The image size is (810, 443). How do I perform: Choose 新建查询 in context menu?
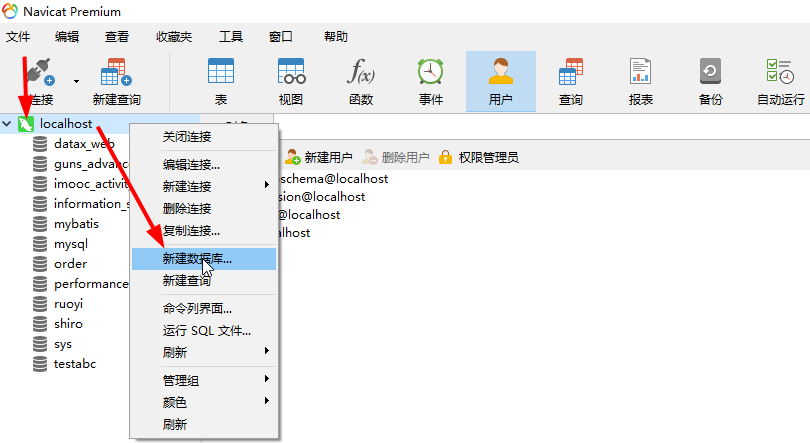pos(204,281)
